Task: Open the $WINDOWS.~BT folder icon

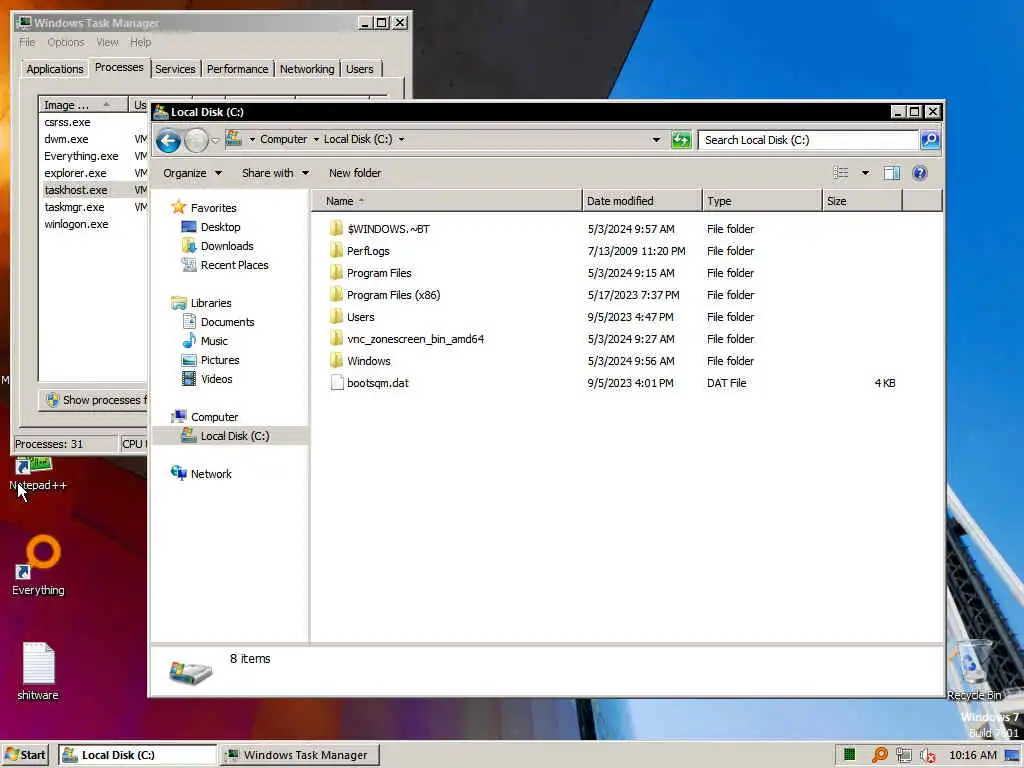Action: pos(336,229)
